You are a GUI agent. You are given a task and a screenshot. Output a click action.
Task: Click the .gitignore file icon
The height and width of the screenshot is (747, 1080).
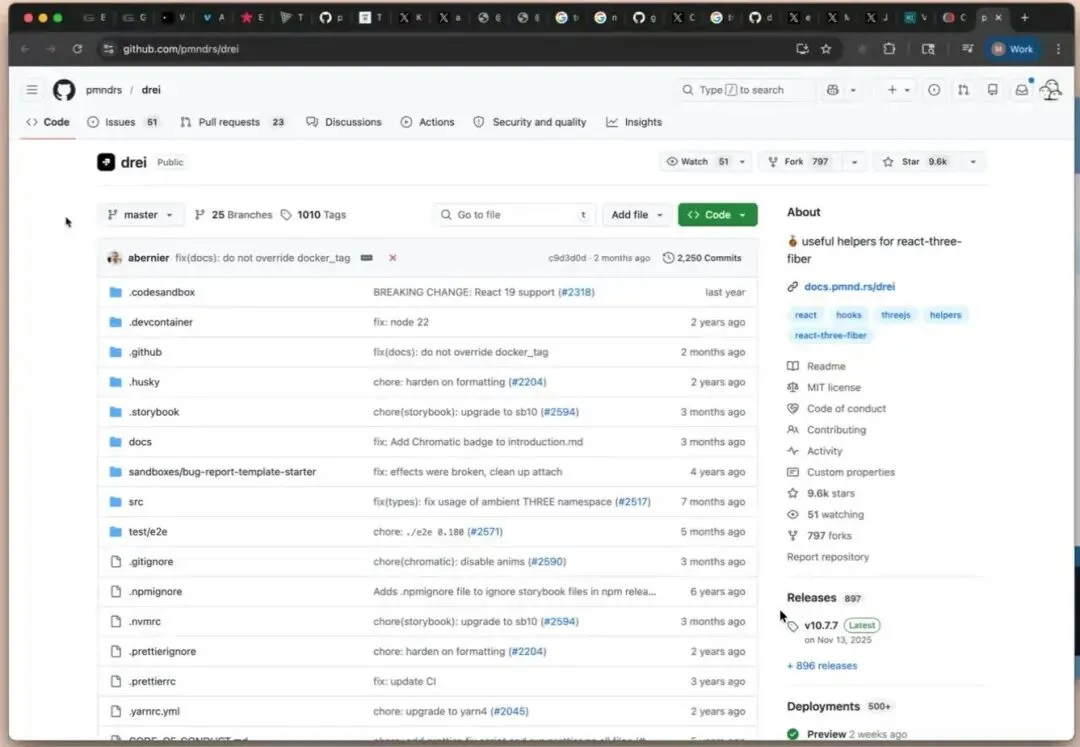click(116, 562)
